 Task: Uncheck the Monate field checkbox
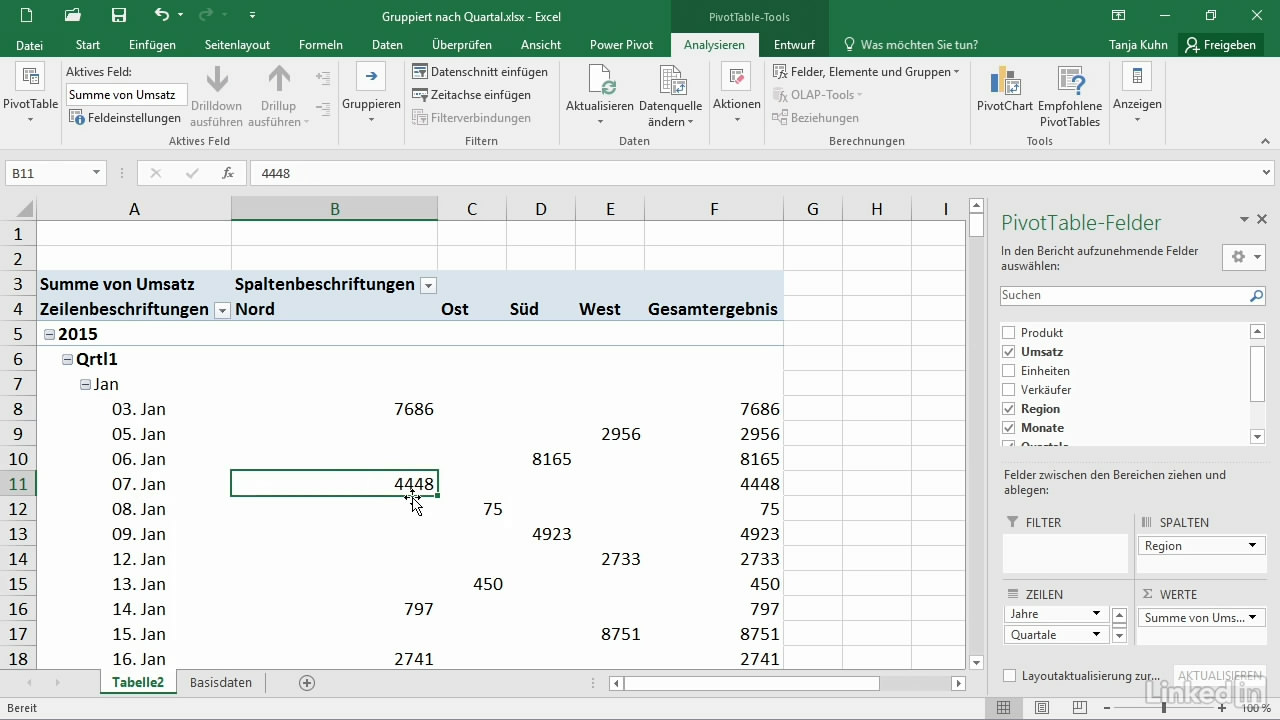1009,428
